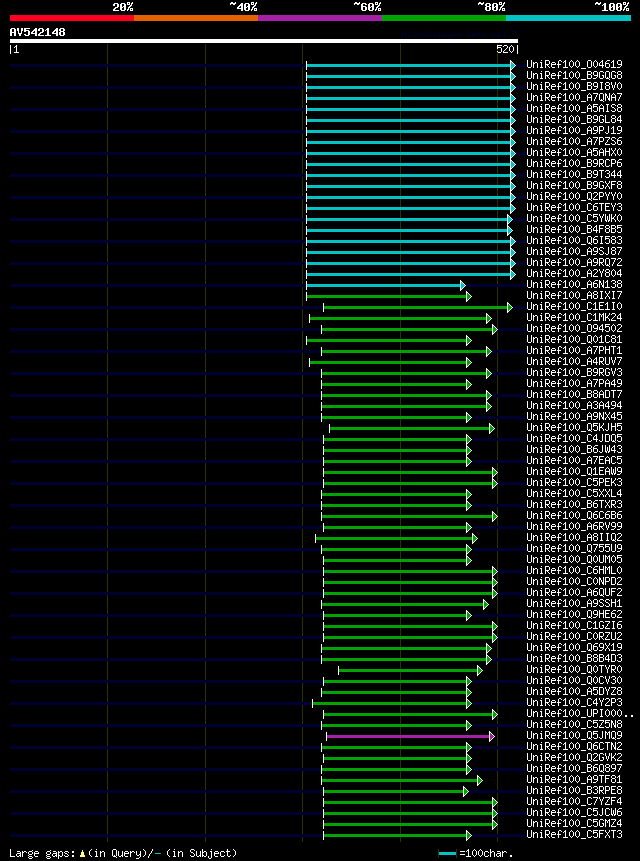Select the UniRef100_Q9HE62 label

click(x=574, y=614)
